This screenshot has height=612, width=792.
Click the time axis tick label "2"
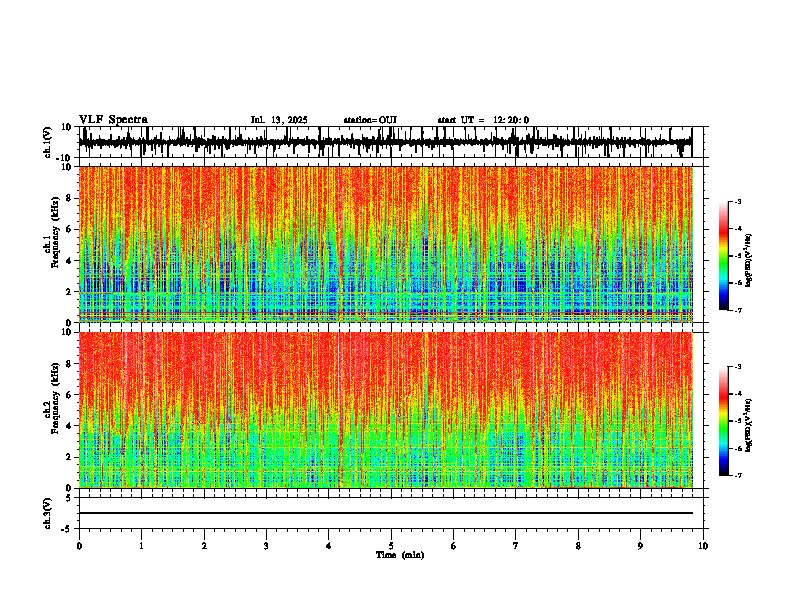[204, 546]
